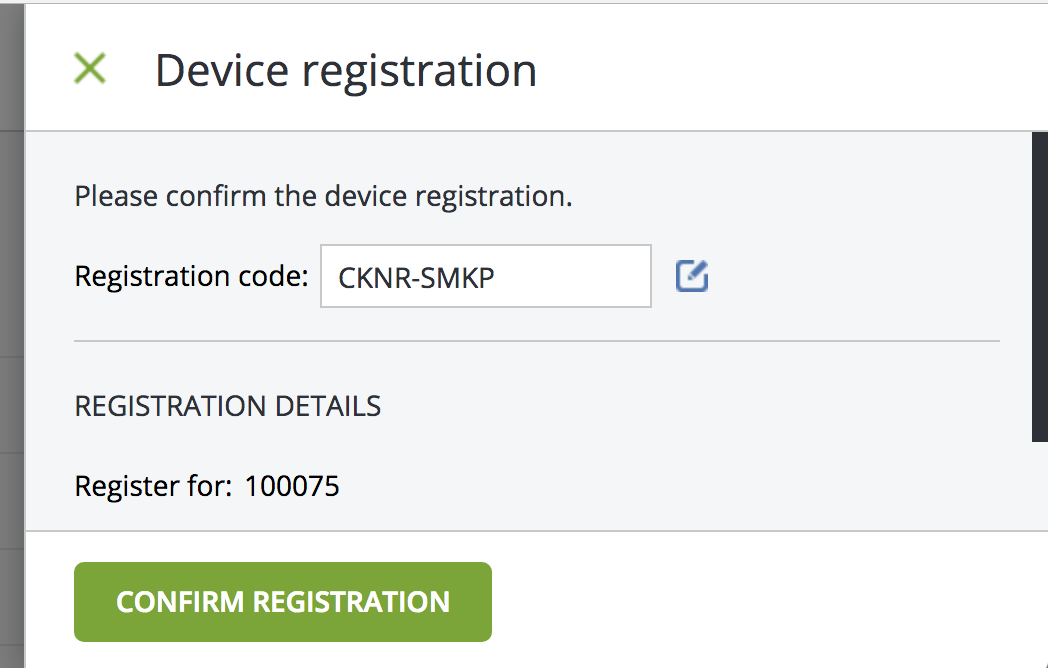Click the scrollbar thumb of details pane
1048x668 pixels.
[1040, 287]
